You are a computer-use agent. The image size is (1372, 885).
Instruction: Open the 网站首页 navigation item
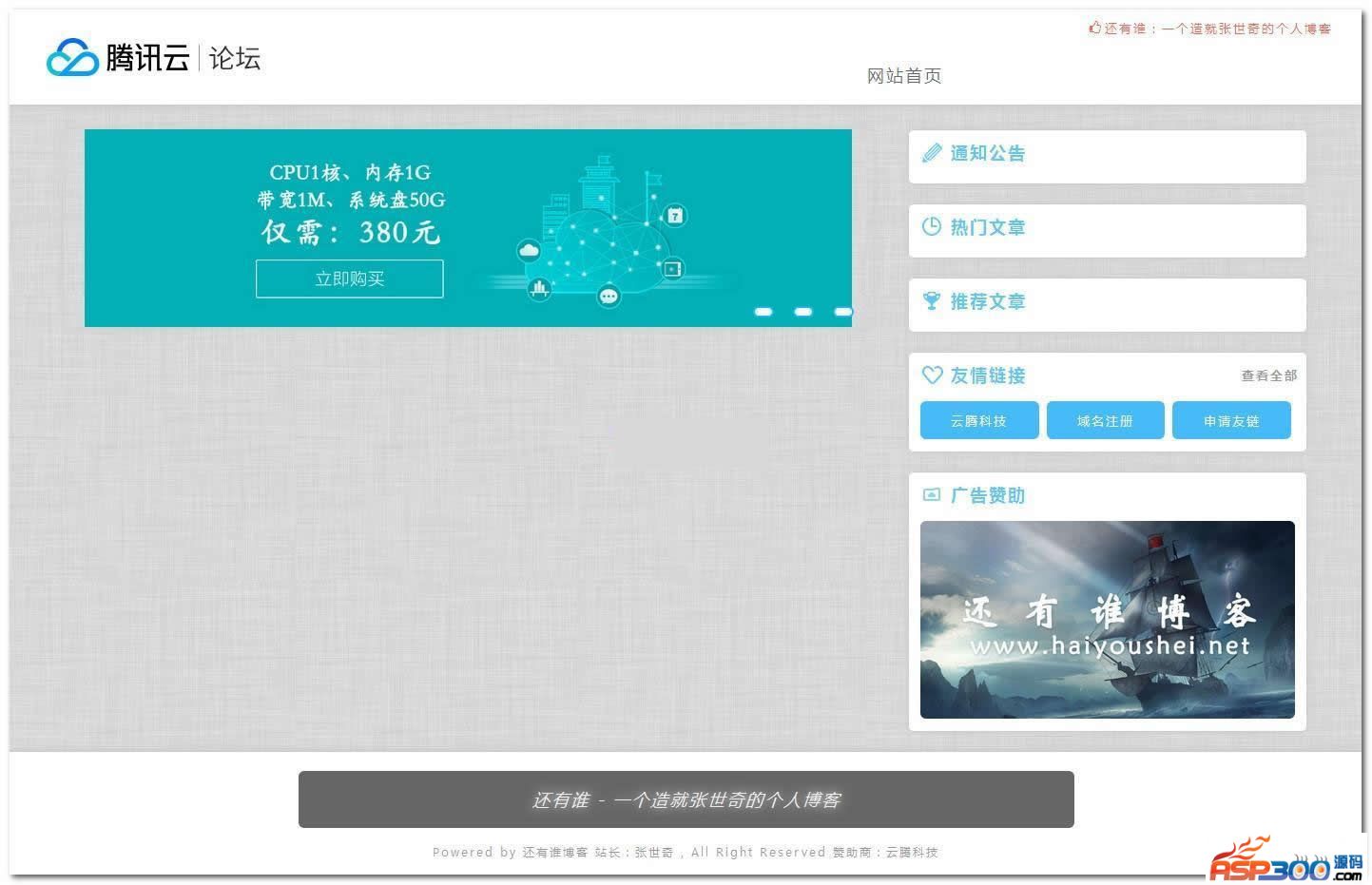click(x=904, y=76)
